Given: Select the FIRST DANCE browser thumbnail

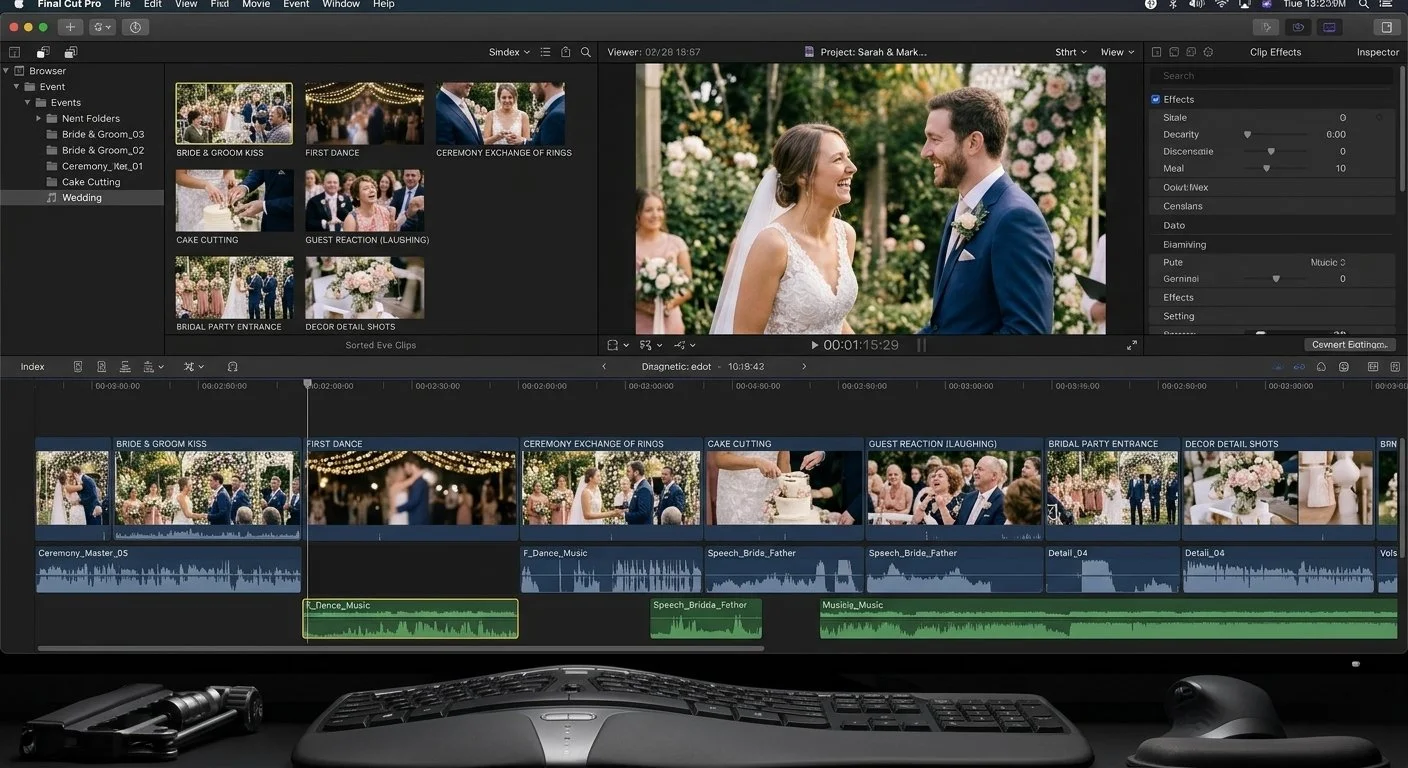Looking at the screenshot, I should (364, 114).
